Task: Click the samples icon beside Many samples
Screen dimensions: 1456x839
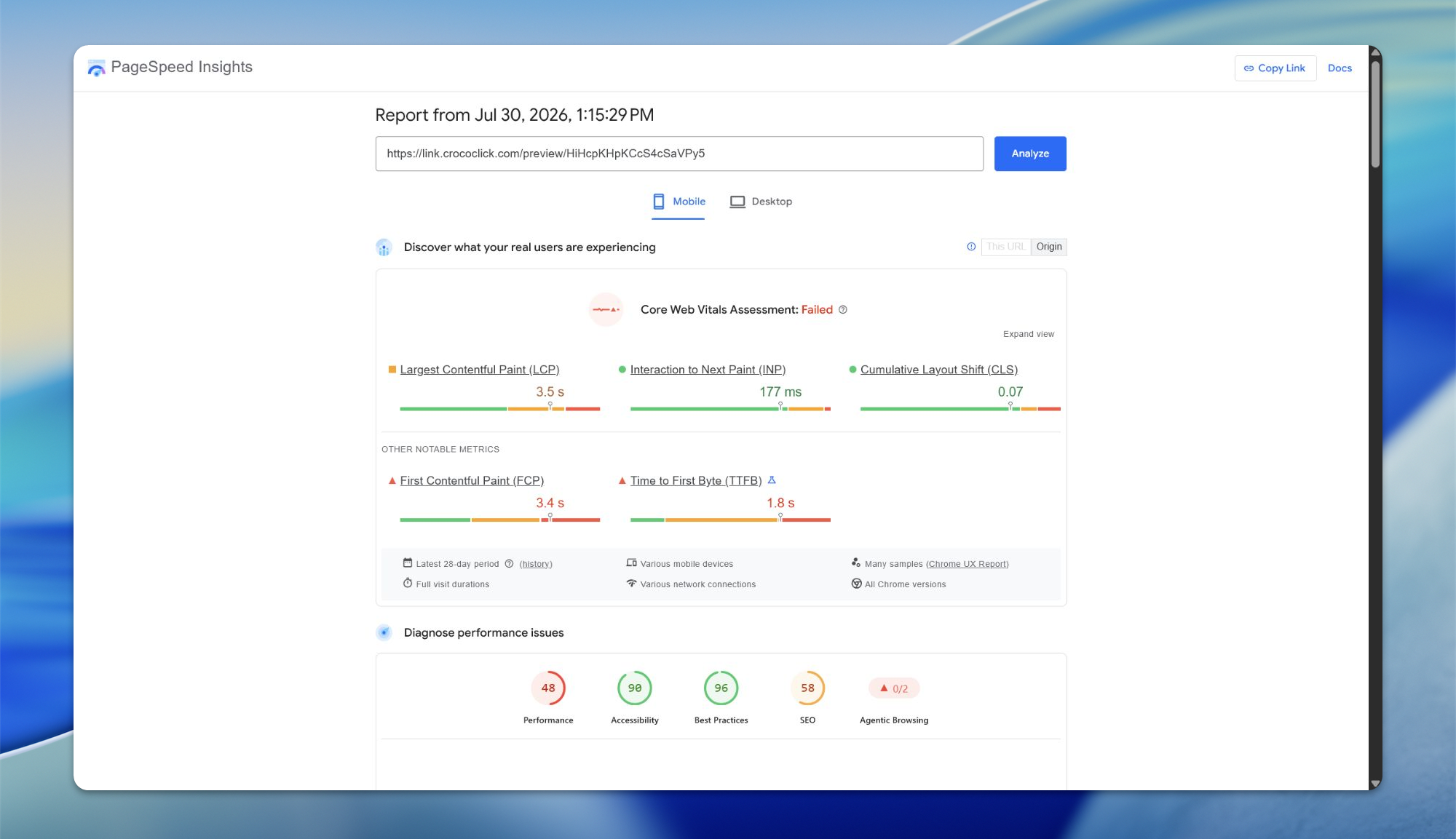Action: (856, 562)
